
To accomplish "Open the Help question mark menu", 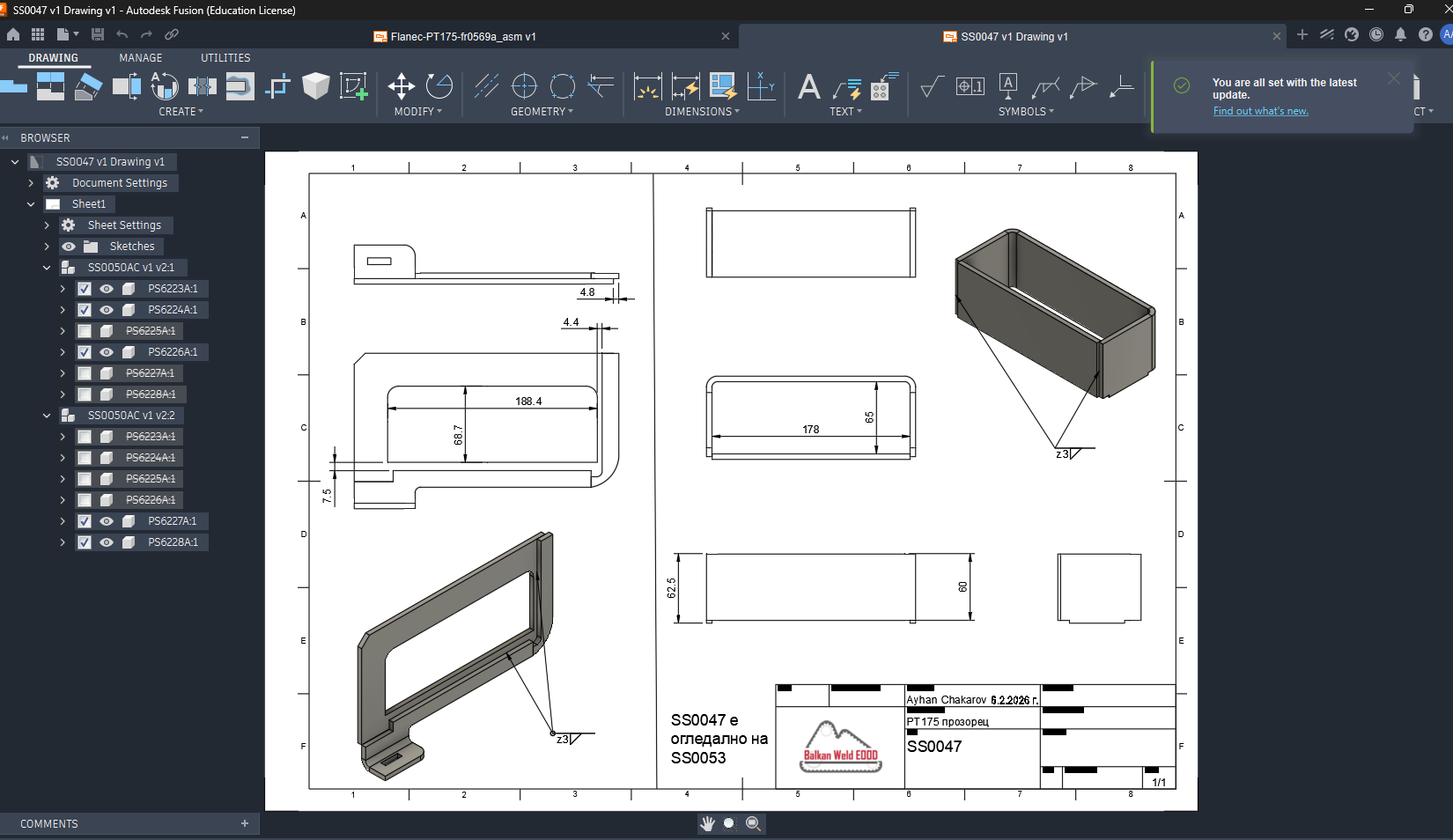I will [1426, 34].
